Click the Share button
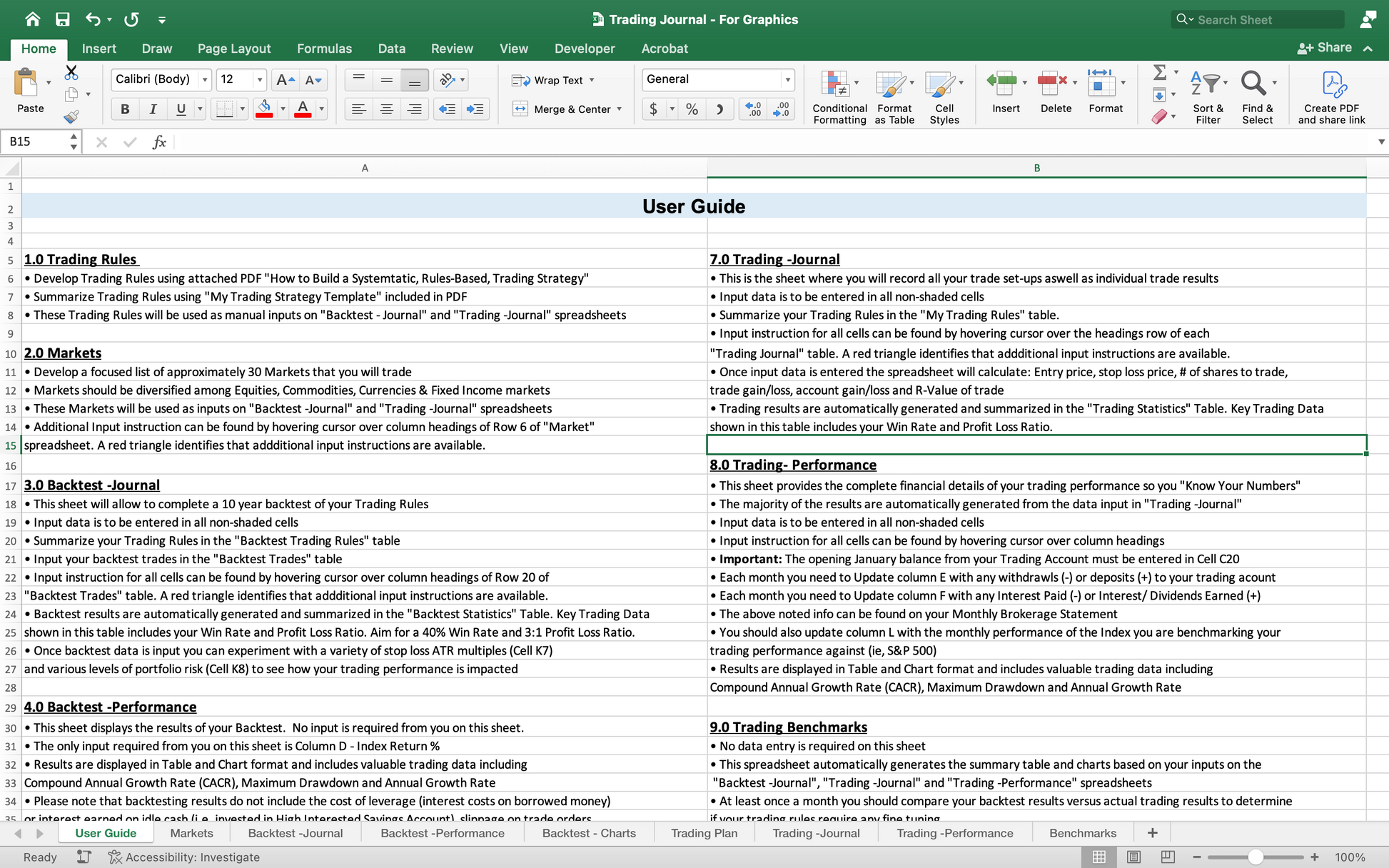 pyautogui.click(x=1325, y=48)
